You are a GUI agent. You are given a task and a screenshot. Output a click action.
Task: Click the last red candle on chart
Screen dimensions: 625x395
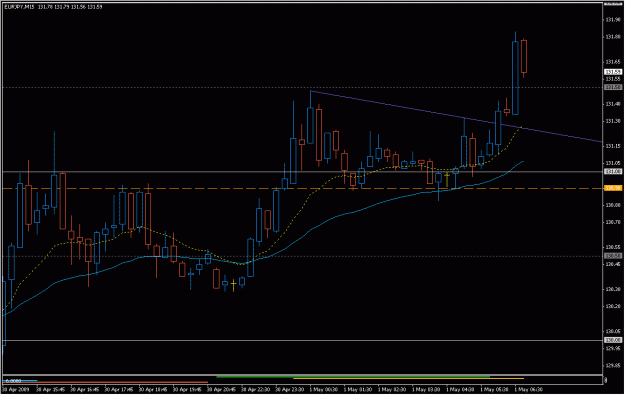pos(524,56)
